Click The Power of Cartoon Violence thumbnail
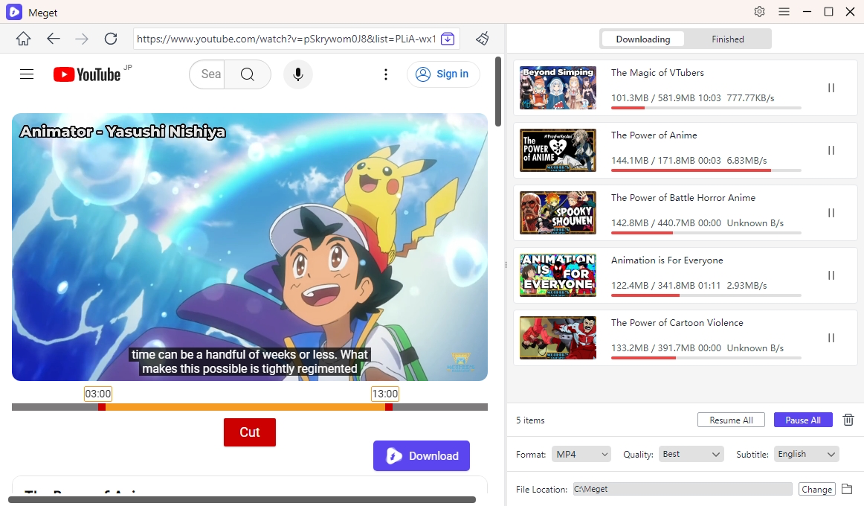This screenshot has height=506, width=864. tap(558, 338)
